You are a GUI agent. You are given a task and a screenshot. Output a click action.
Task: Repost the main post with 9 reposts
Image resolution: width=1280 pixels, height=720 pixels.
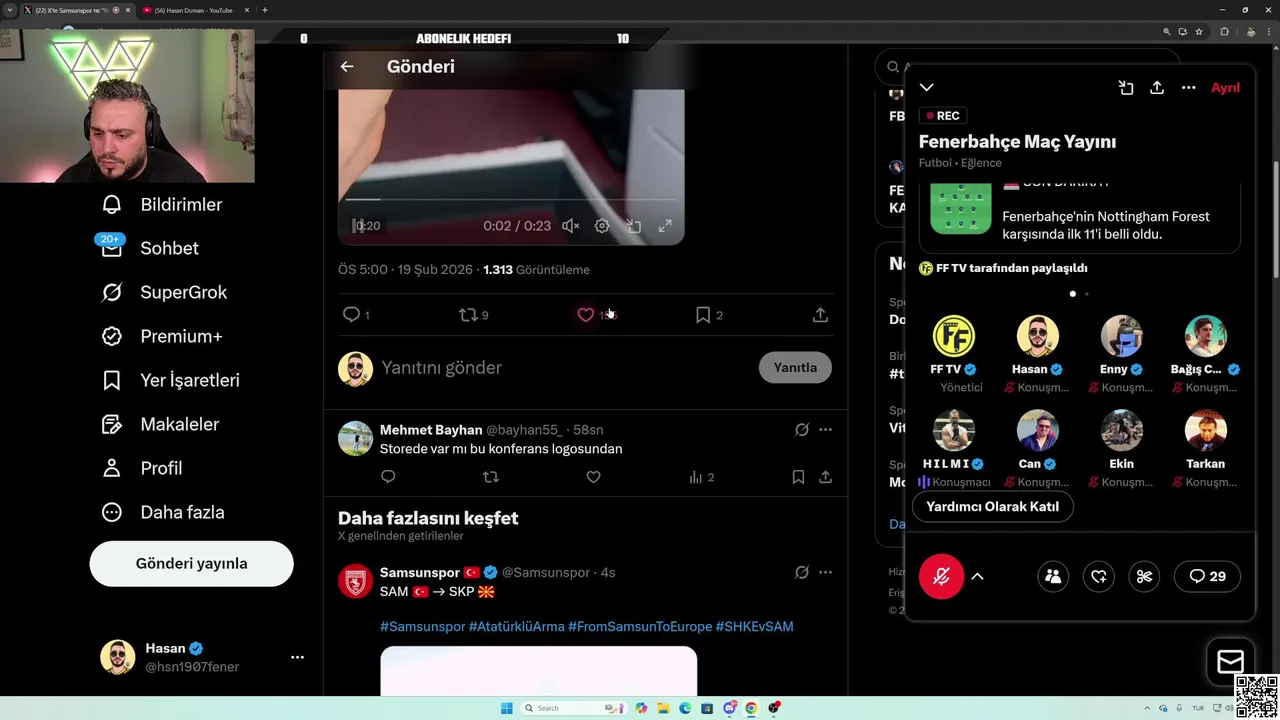click(468, 315)
